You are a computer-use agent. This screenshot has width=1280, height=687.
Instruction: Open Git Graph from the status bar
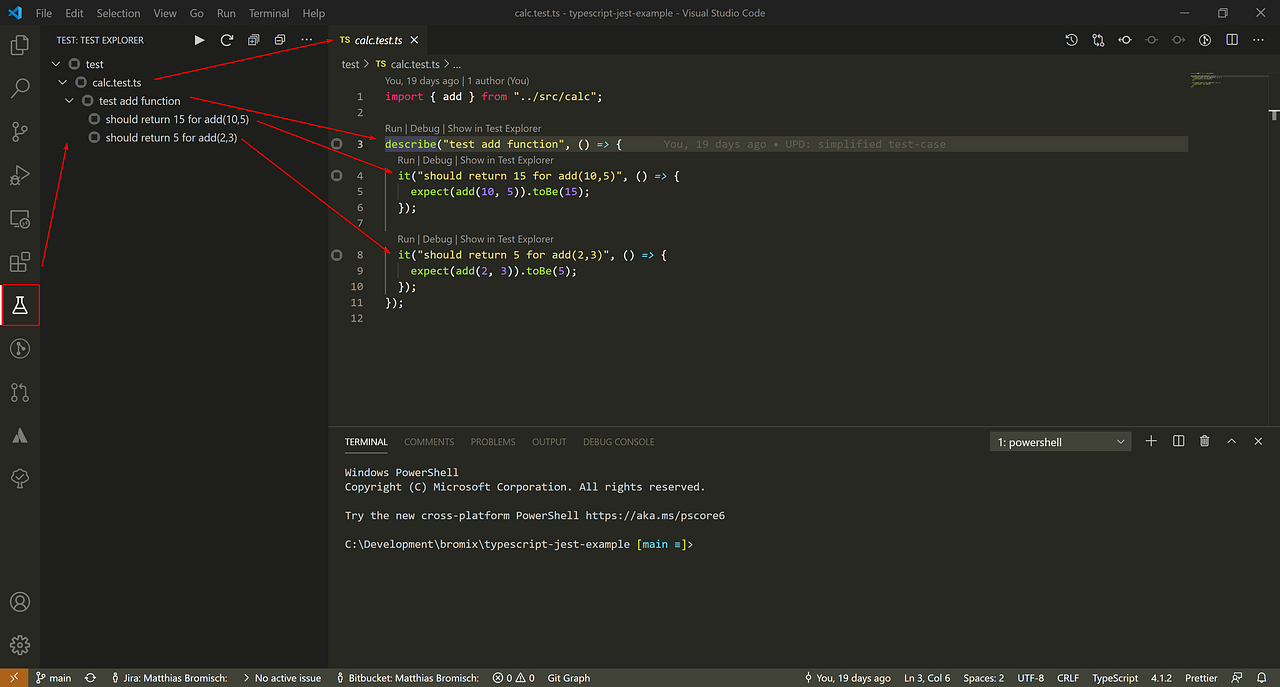[x=568, y=677]
